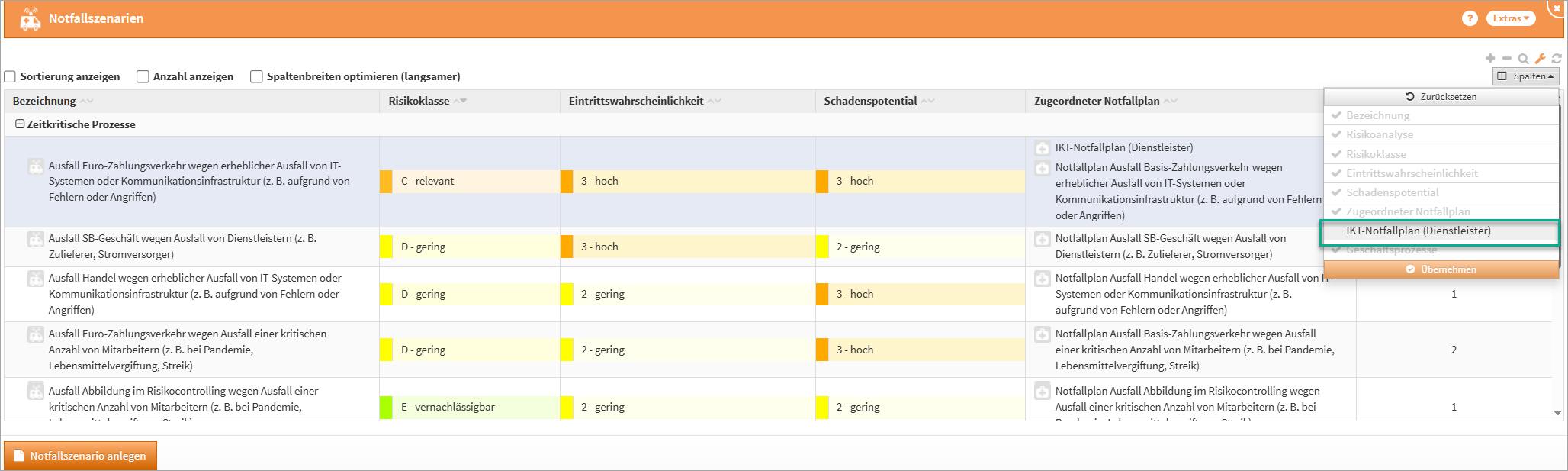Image resolution: width=1568 pixels, height=471 pixels.
Task: Open the Extras dropdown
Action: (1510, 18)
